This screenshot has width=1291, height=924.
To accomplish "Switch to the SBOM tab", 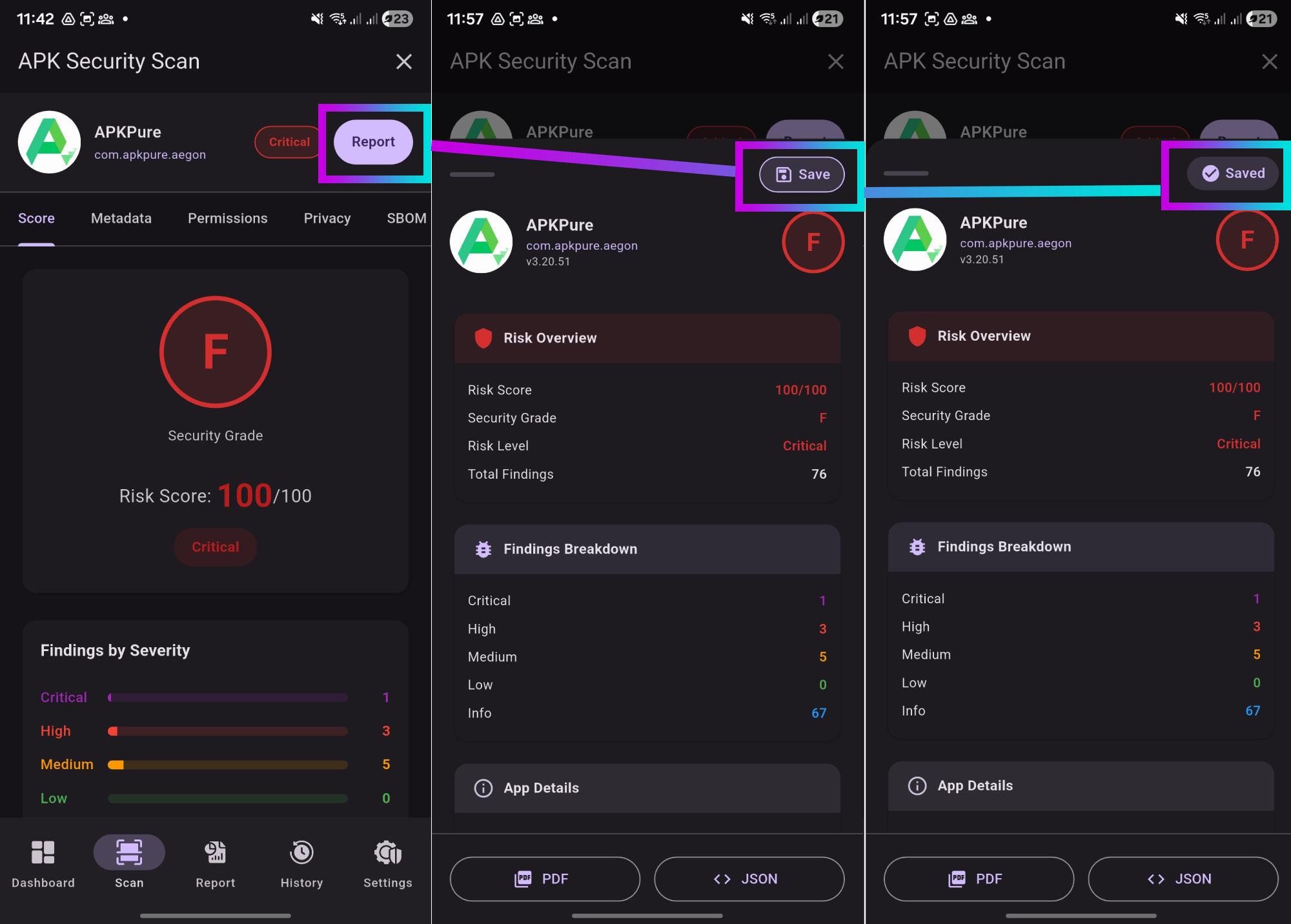I will point(407,219).
